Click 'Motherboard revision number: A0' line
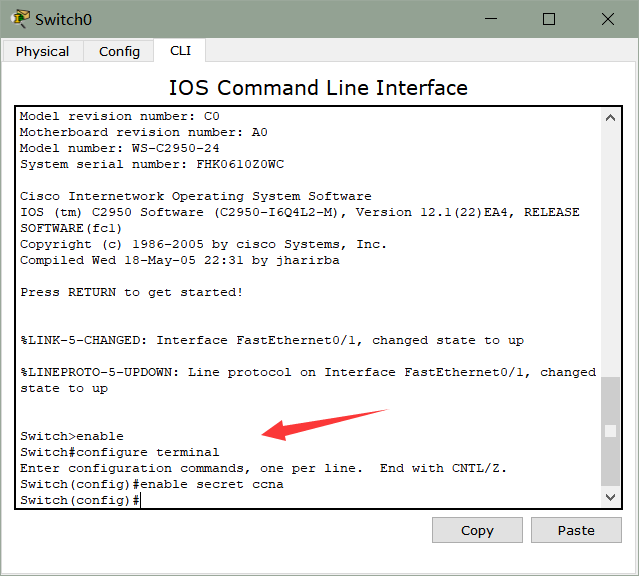This screenshot has height=576, width=639. (x=143, y=132)
